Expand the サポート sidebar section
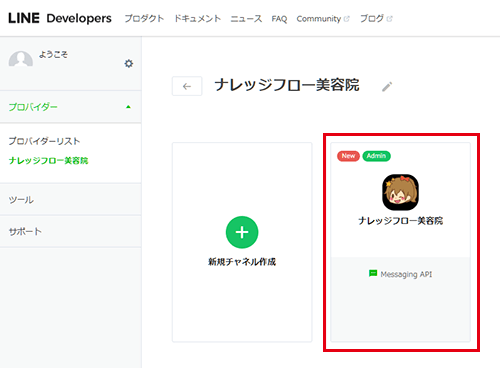The image size is (500, 368). [70, 231]
